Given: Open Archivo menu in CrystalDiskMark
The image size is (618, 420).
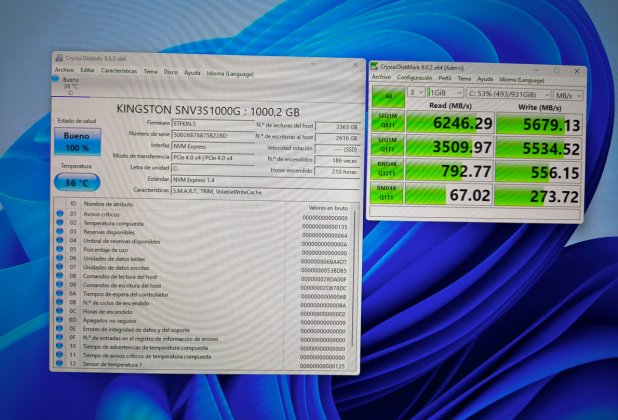Looking at the screenshot, I should coord(381,77).
